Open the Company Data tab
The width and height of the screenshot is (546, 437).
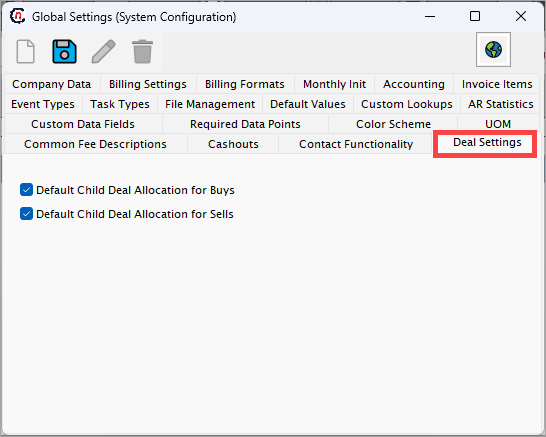pos(52,84)
